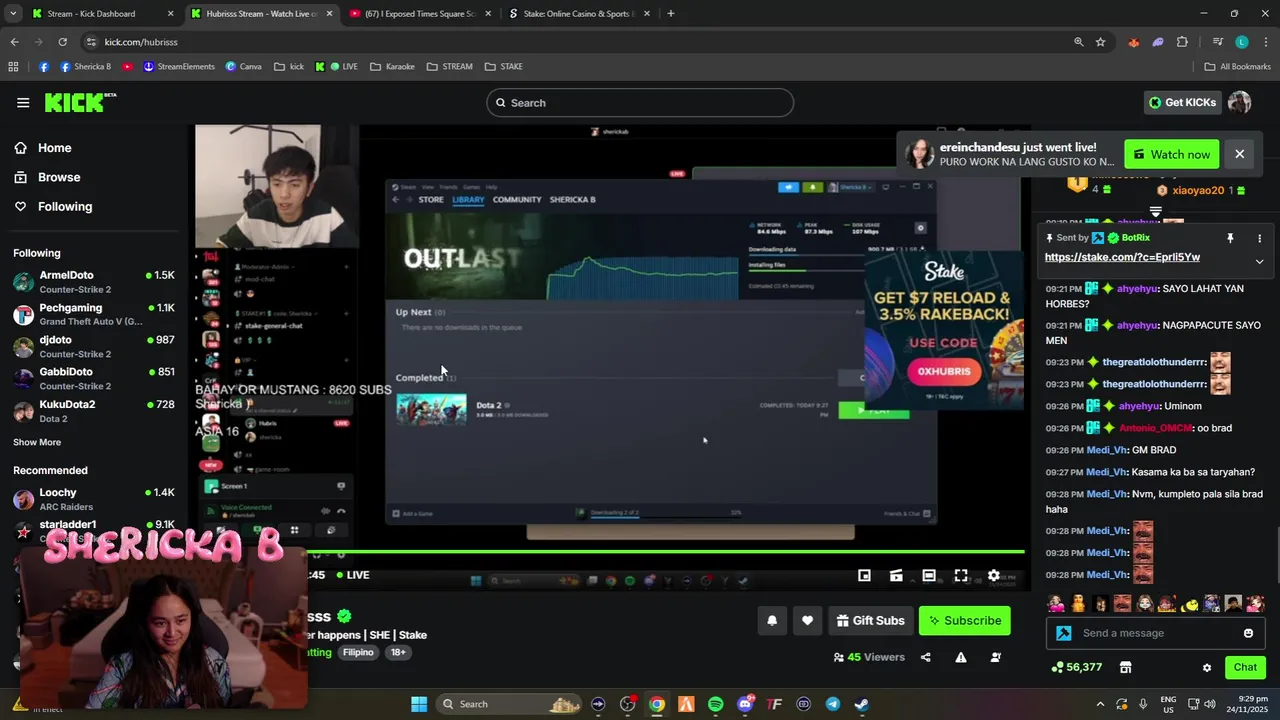Go to Home in the sidebar

tap(55, 148)
